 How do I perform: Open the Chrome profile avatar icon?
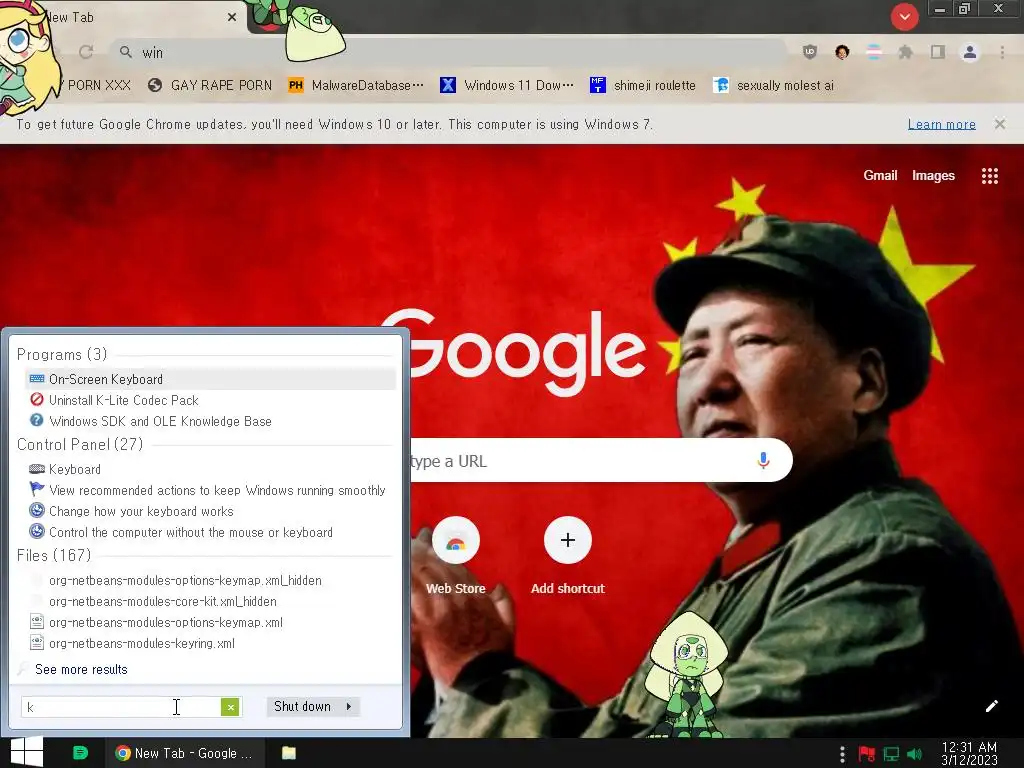tap(970, 52)
